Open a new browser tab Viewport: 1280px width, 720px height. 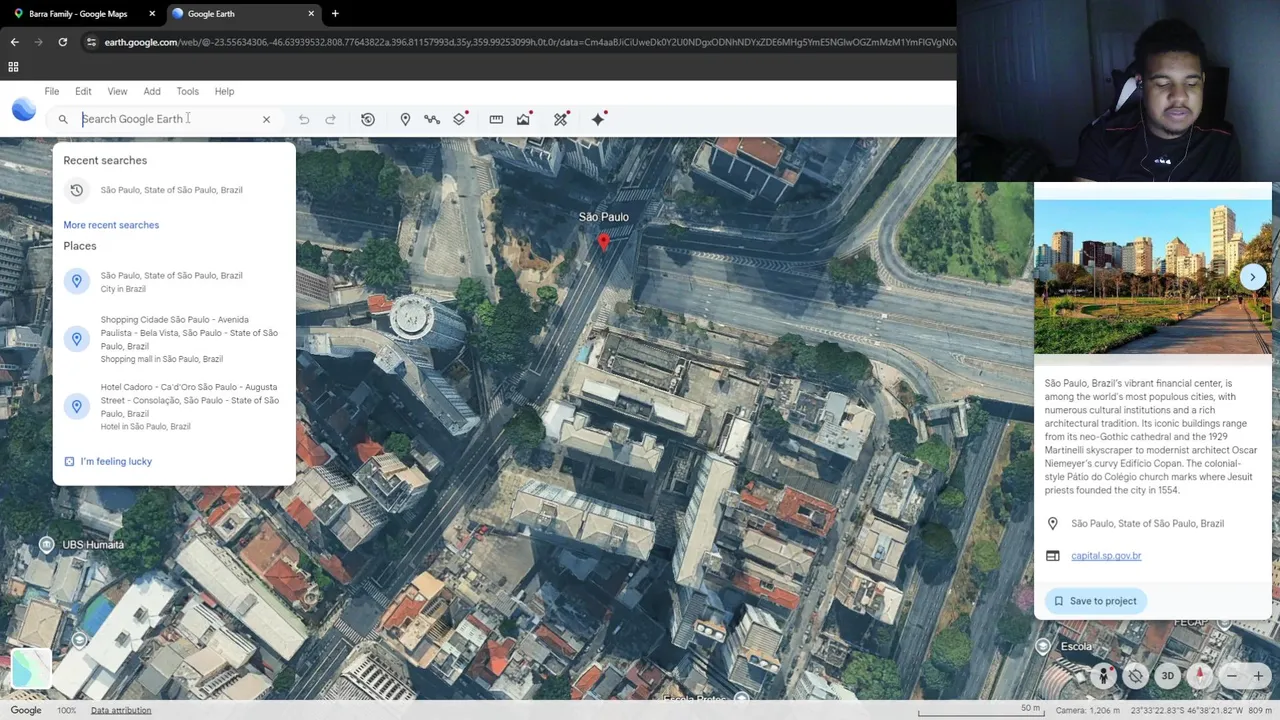tap(335, 14)
